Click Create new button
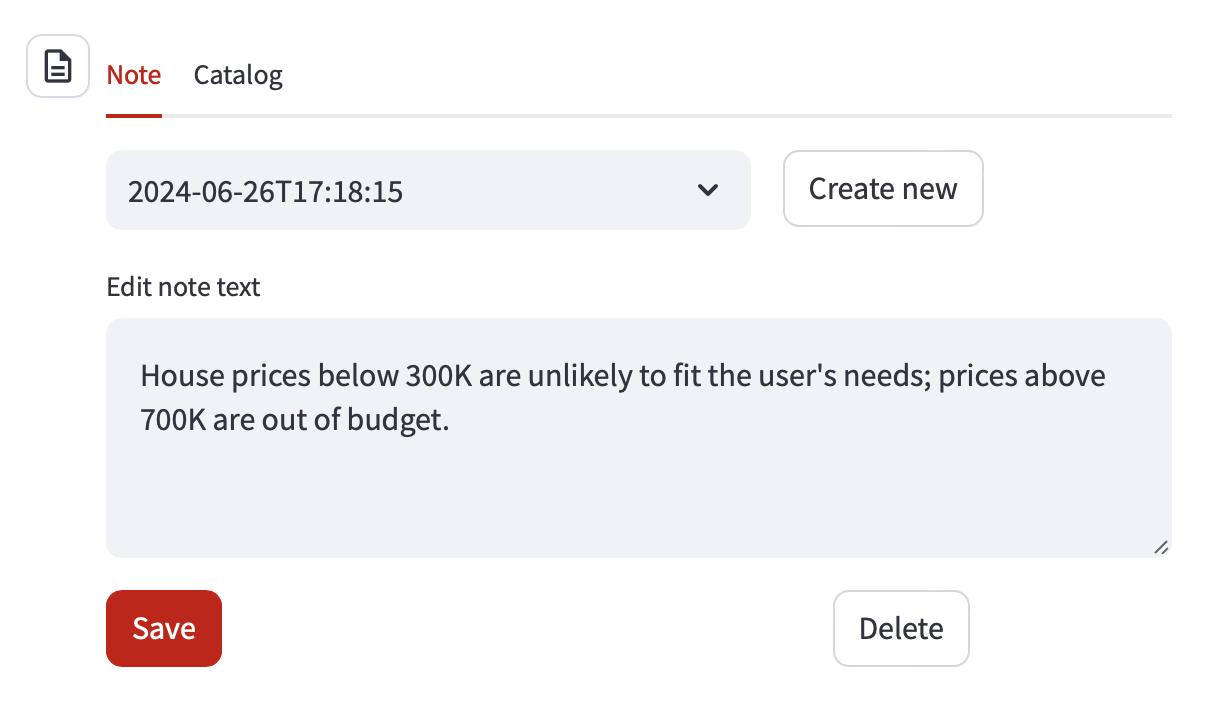 point(883,189)
